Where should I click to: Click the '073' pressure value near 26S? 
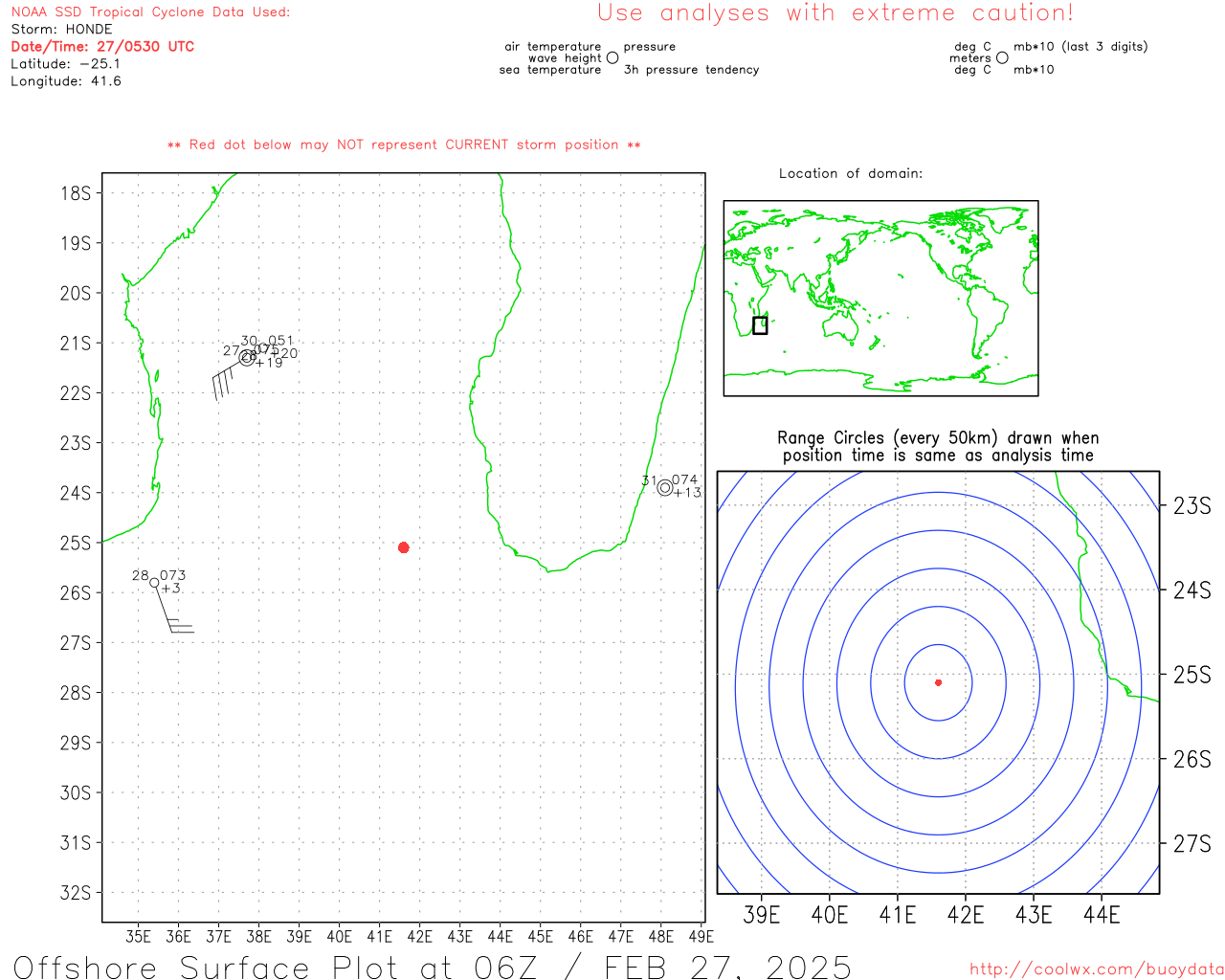[173, 575]
